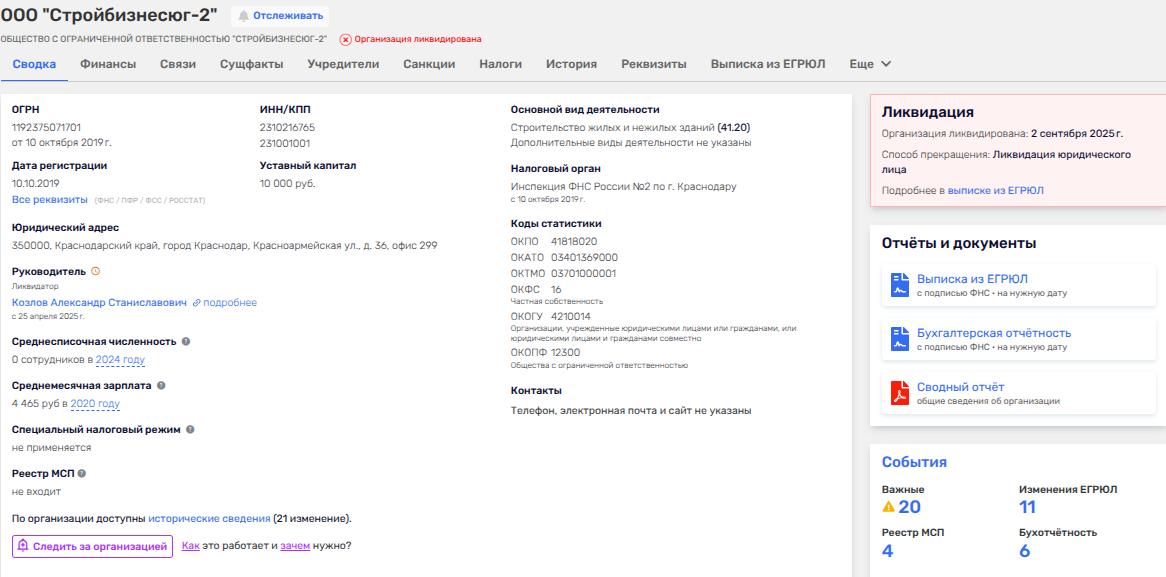
Task: Click the blue document icon for Бухгалтерская отчётность
Action: 899,339
